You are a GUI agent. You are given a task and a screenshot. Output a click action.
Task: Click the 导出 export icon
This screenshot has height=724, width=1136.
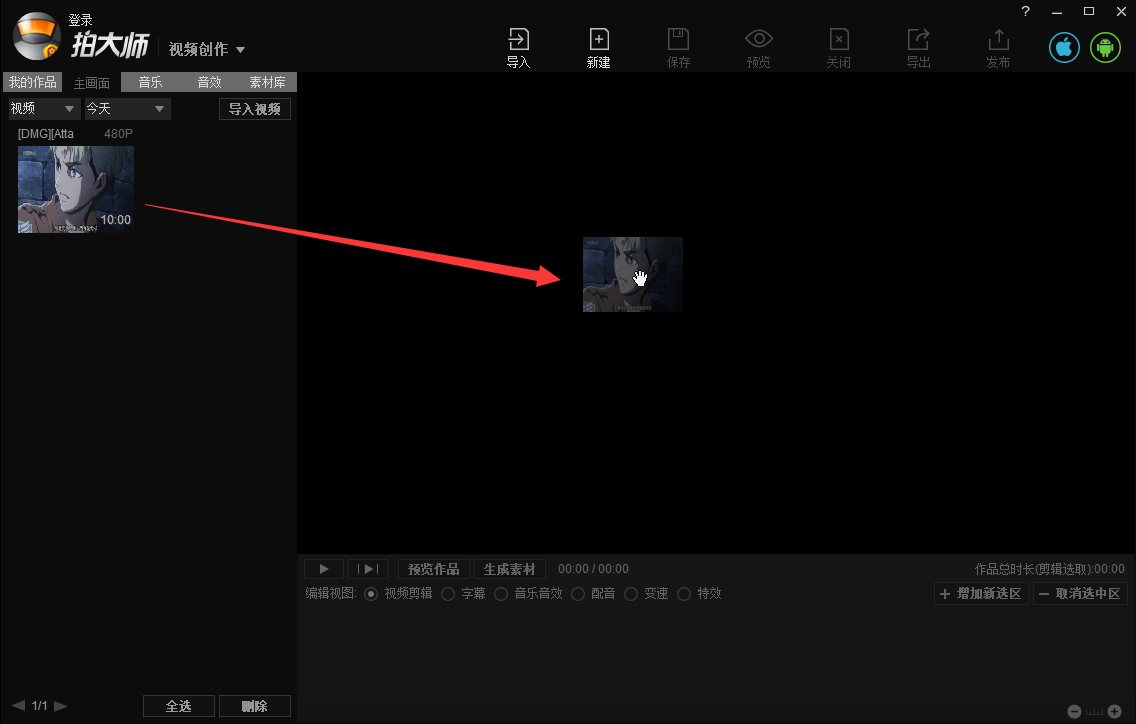pyautogui.click(x=918, y=46)
